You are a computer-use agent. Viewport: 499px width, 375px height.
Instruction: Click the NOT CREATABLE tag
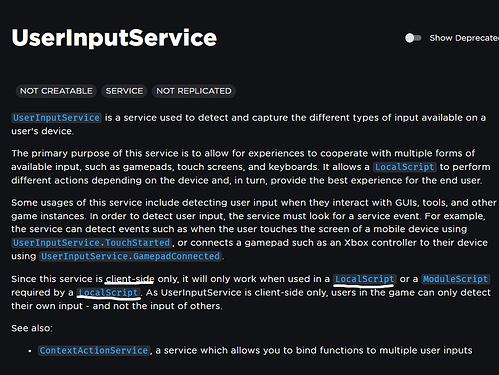56,91
